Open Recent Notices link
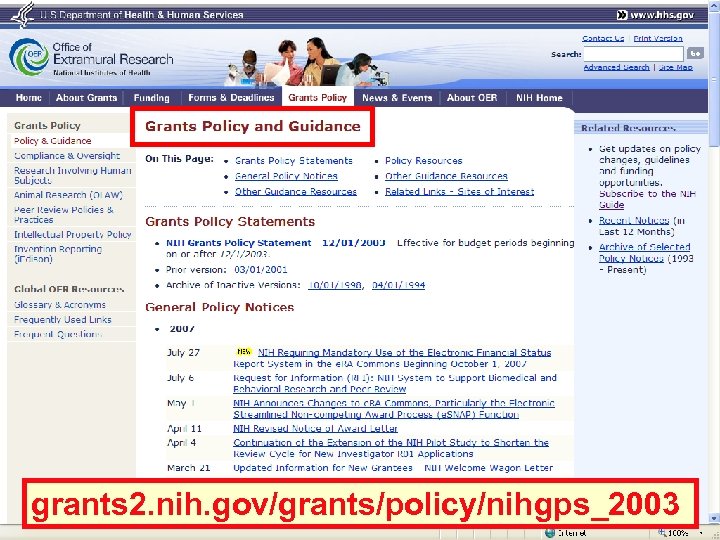 click(634, 220)
